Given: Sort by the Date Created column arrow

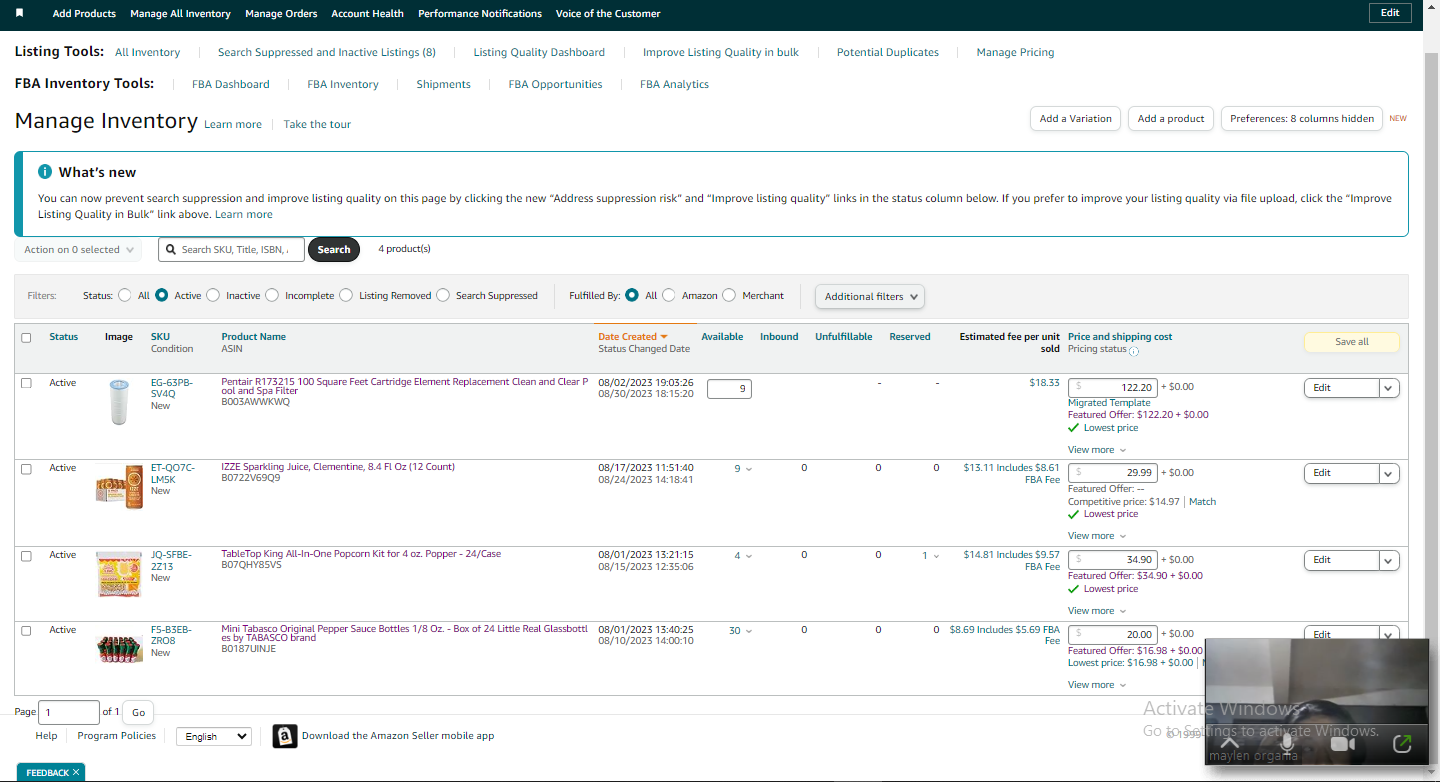Looking at the screenshot, I should coord(663,337).
